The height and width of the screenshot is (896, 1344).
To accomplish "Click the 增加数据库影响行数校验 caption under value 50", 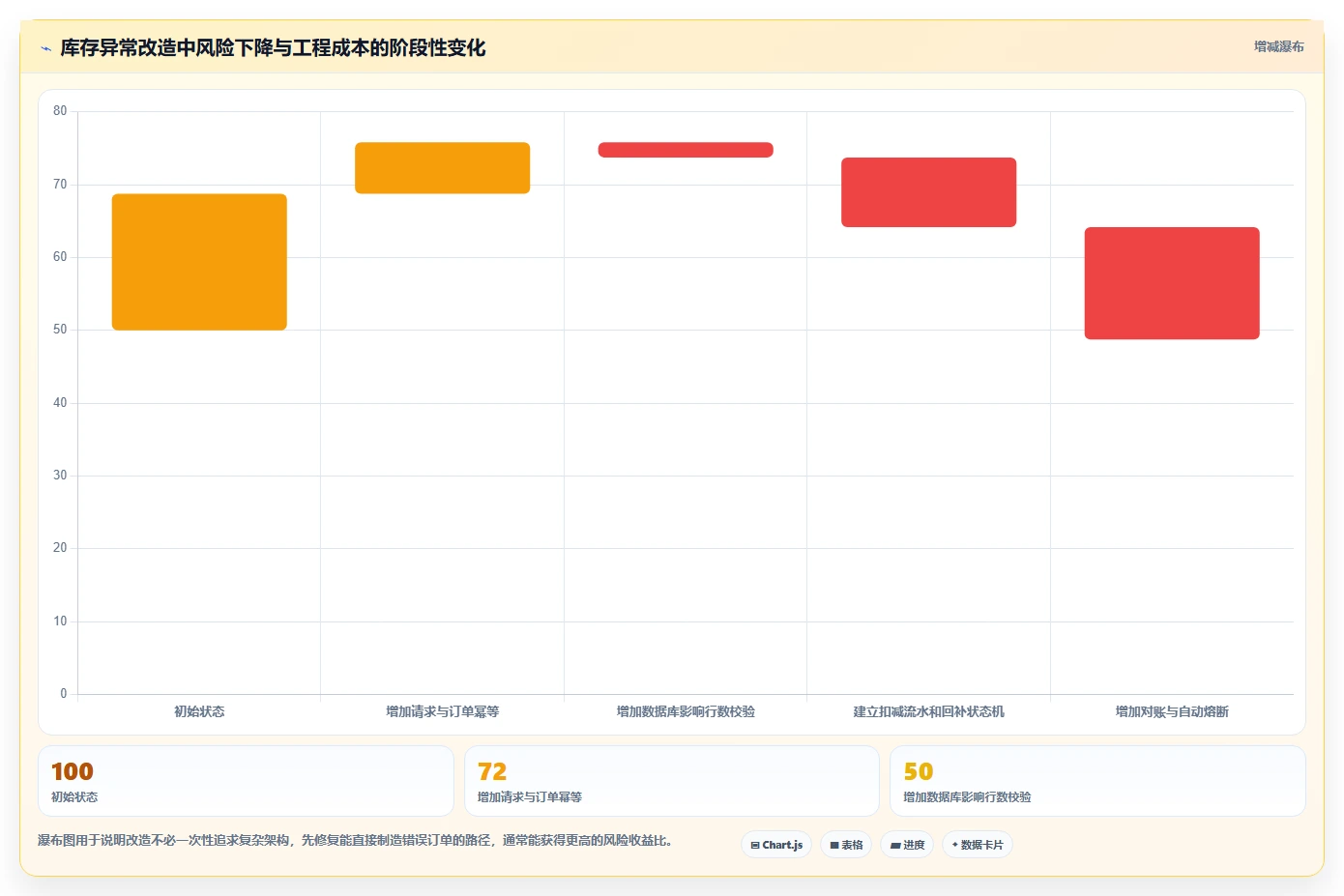I will (x=967, y=797).
